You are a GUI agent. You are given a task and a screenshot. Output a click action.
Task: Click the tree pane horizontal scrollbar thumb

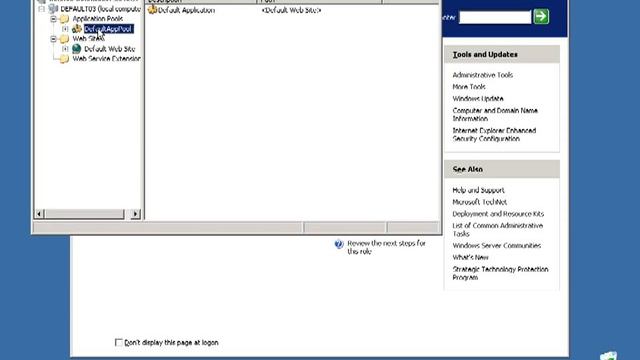pyautogui.click(x=84, y=214)
